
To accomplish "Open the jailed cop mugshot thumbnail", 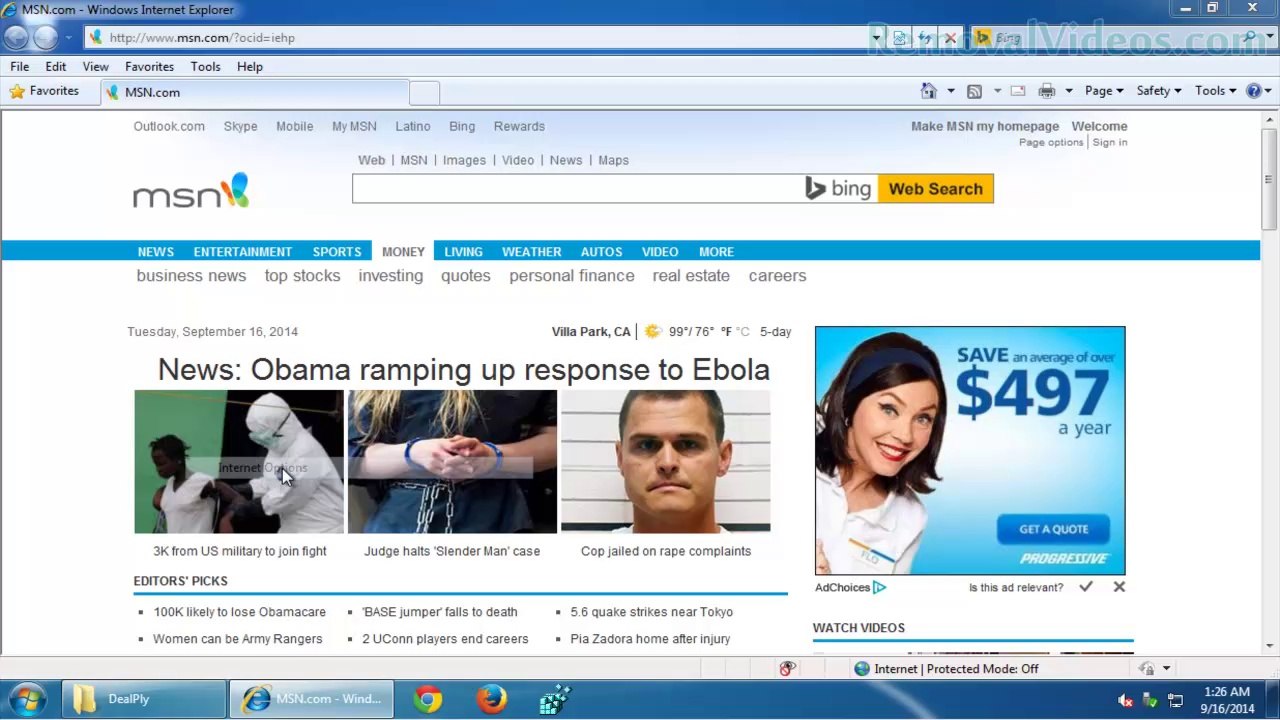I will tap(666, 462).
